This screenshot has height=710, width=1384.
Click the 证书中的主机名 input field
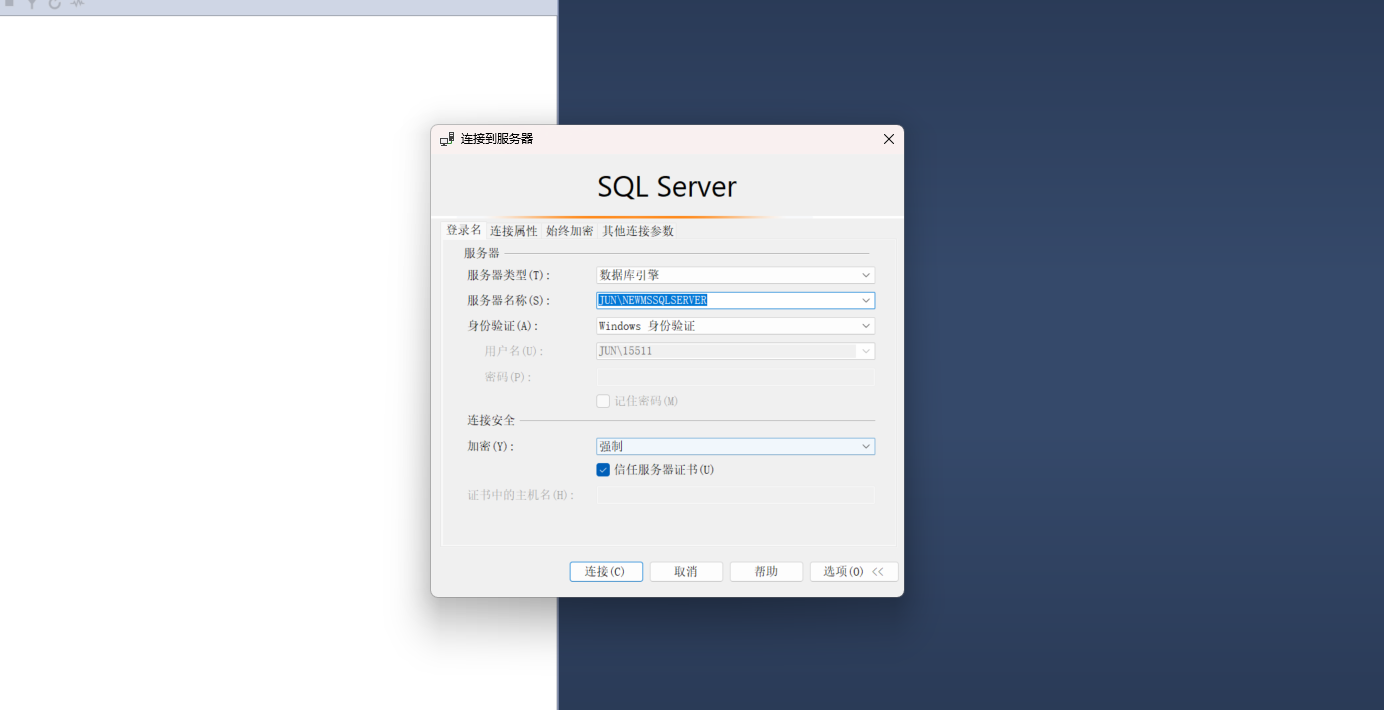pos(736,495)
